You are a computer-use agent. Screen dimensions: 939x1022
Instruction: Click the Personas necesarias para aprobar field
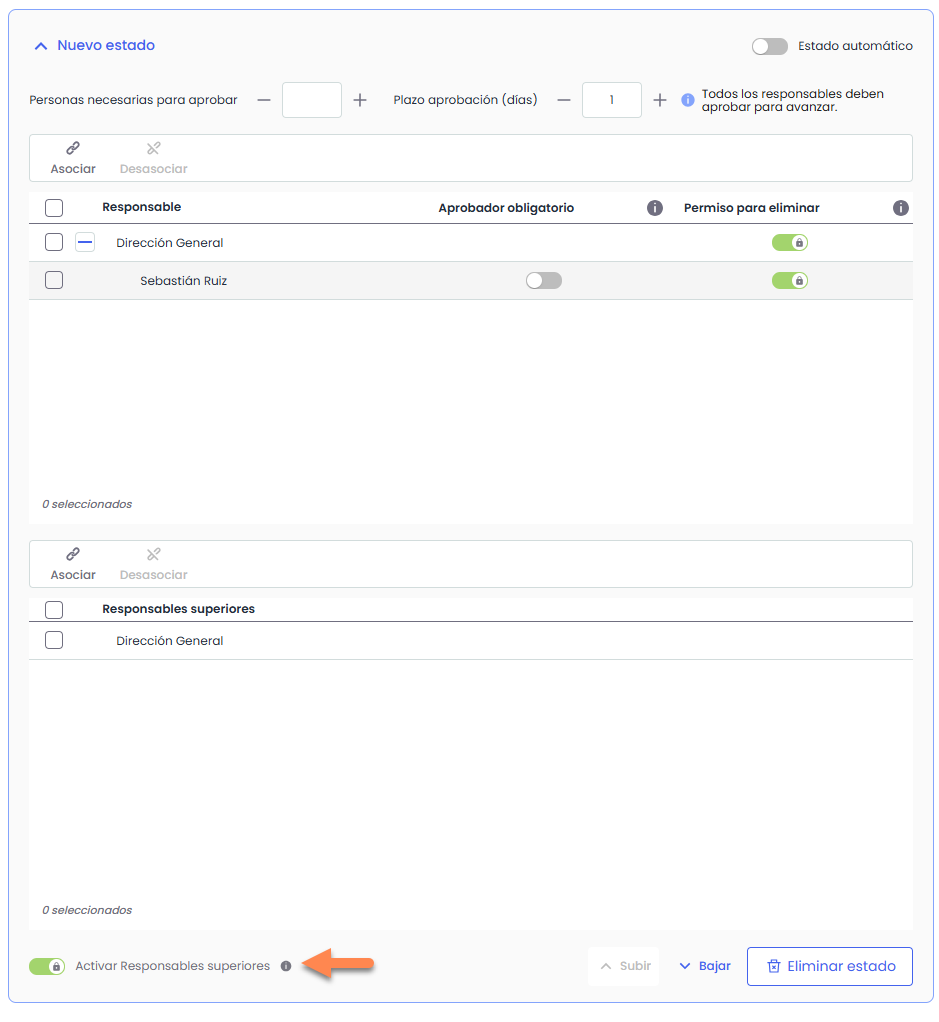tap(312, 100)
